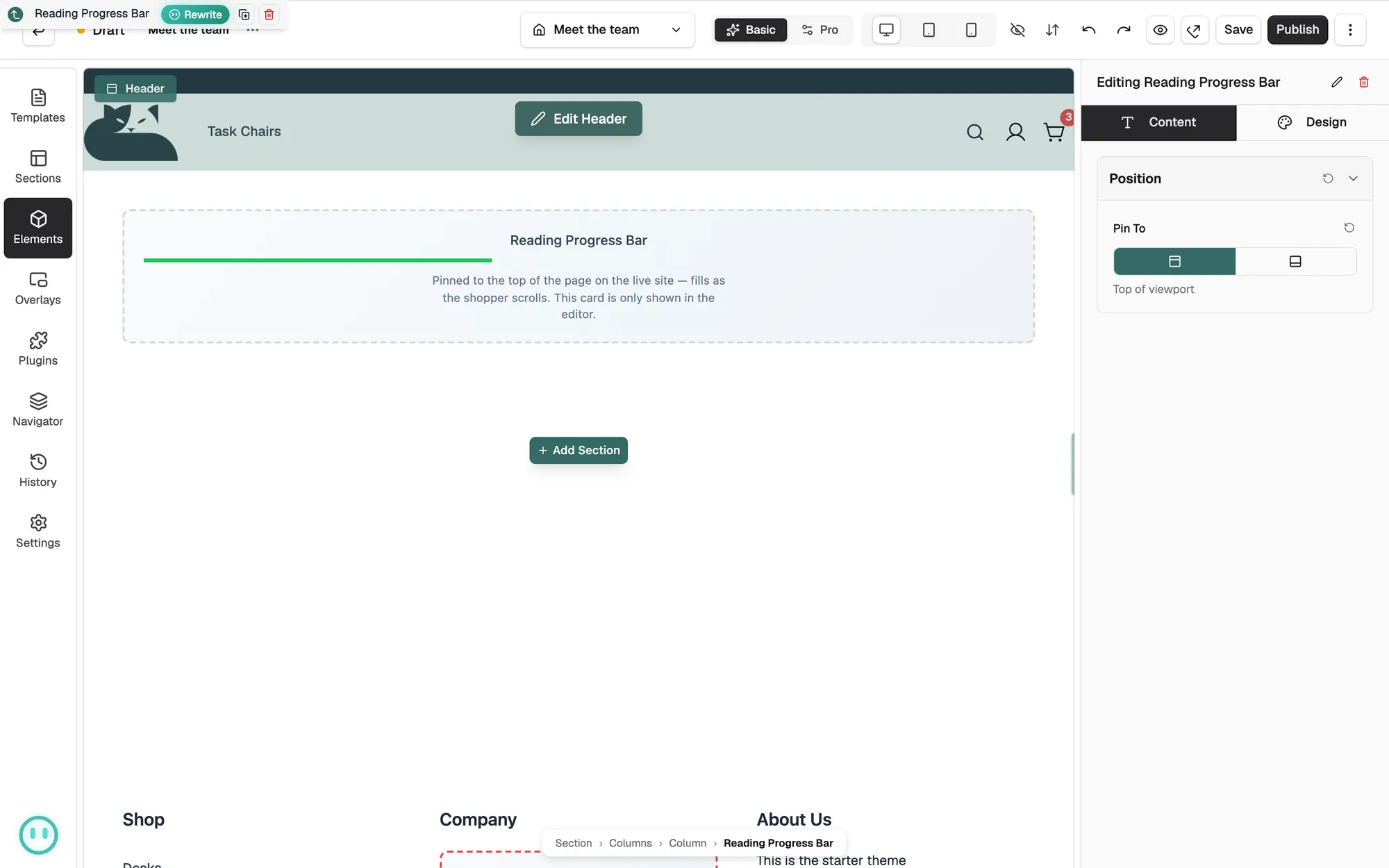The width and height of the screenshot is (1389, 868).
Task: Toggle hidden elements visibility (crossed eye)
Action: 1017,30
